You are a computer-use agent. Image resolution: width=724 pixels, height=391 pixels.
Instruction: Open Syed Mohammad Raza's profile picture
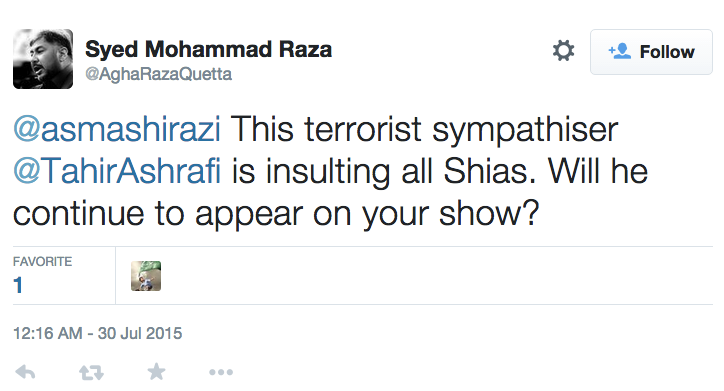(x=43, y=59)
